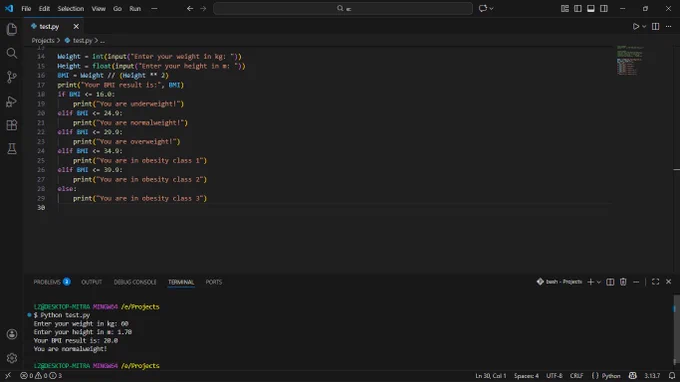The height and width of the screenshot is (382, 680).
Task: Toggle the bottom panel visibility
Action: 591,8
